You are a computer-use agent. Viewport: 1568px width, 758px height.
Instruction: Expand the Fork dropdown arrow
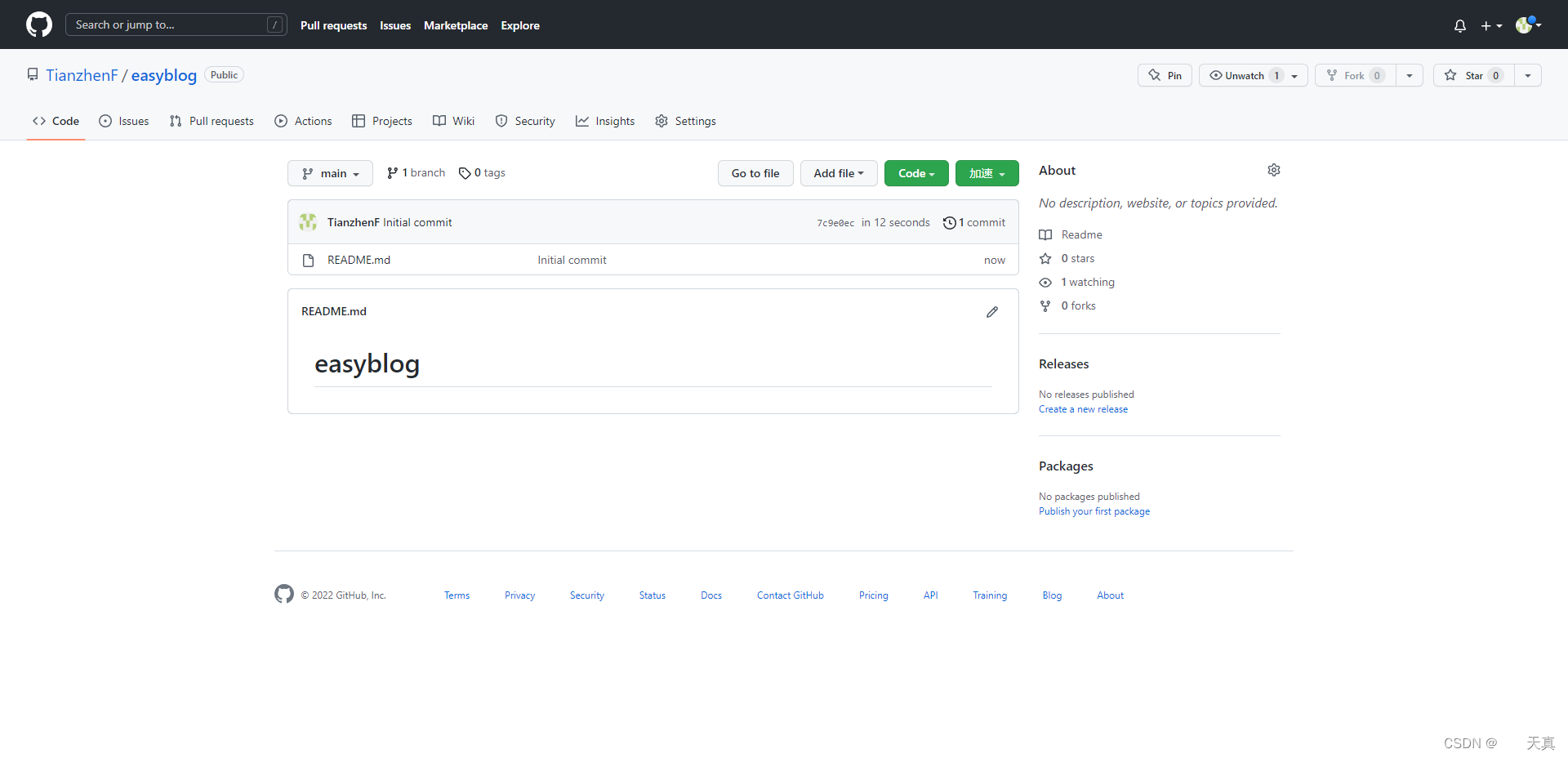tap(1410, 75)
